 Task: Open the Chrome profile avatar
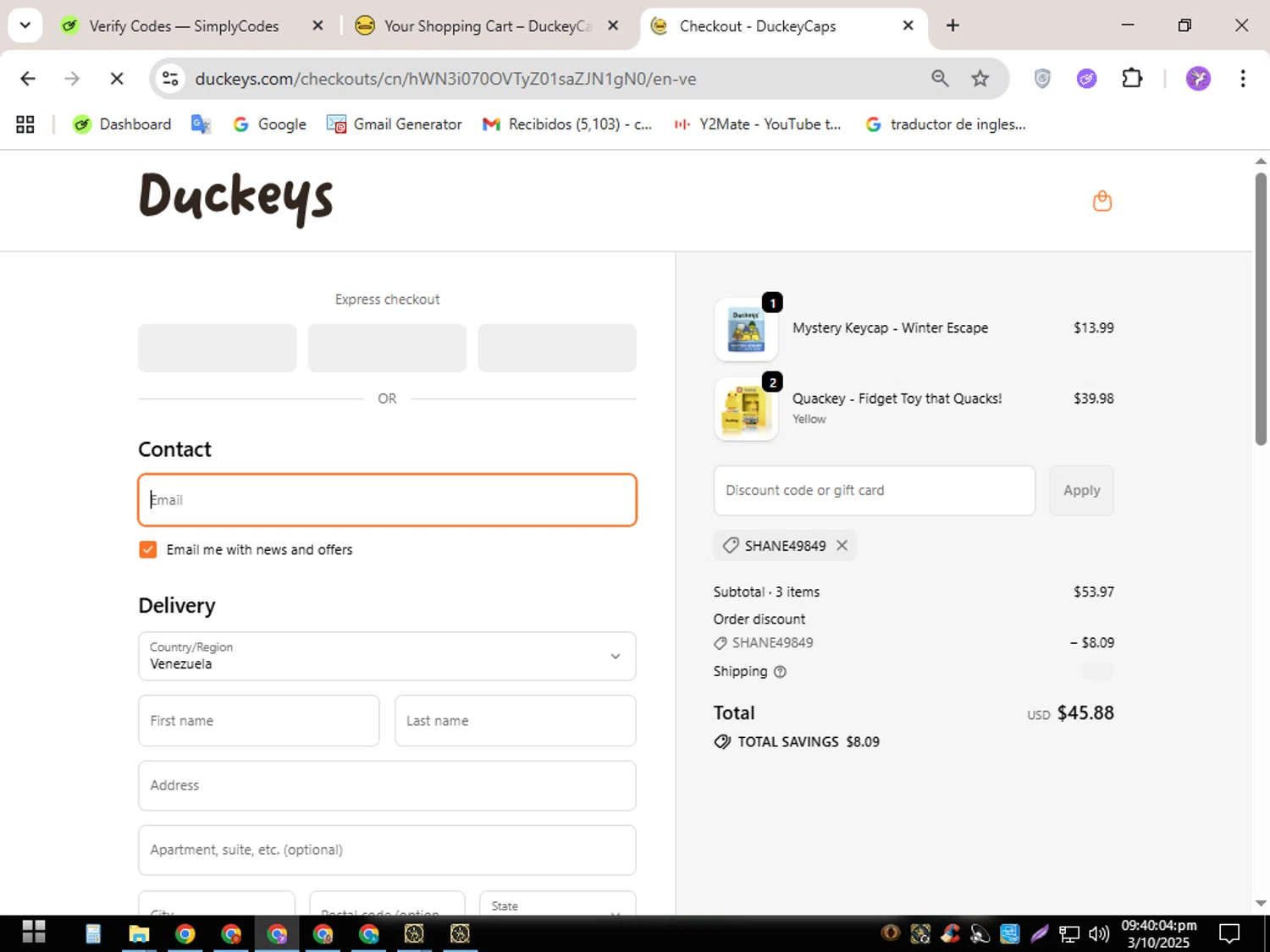tap(1198, 79)
